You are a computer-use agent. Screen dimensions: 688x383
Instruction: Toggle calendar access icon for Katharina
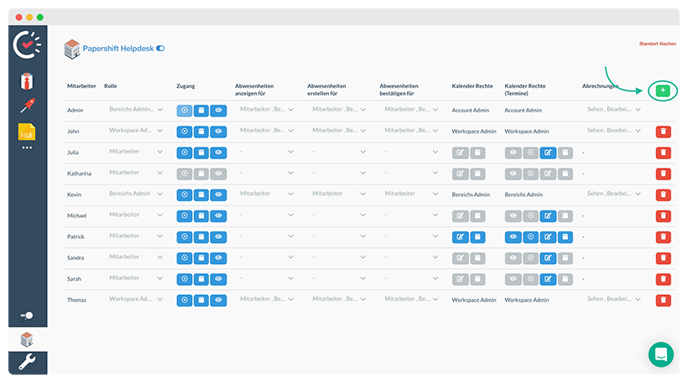pyautogui.click(x=201, y=173)
